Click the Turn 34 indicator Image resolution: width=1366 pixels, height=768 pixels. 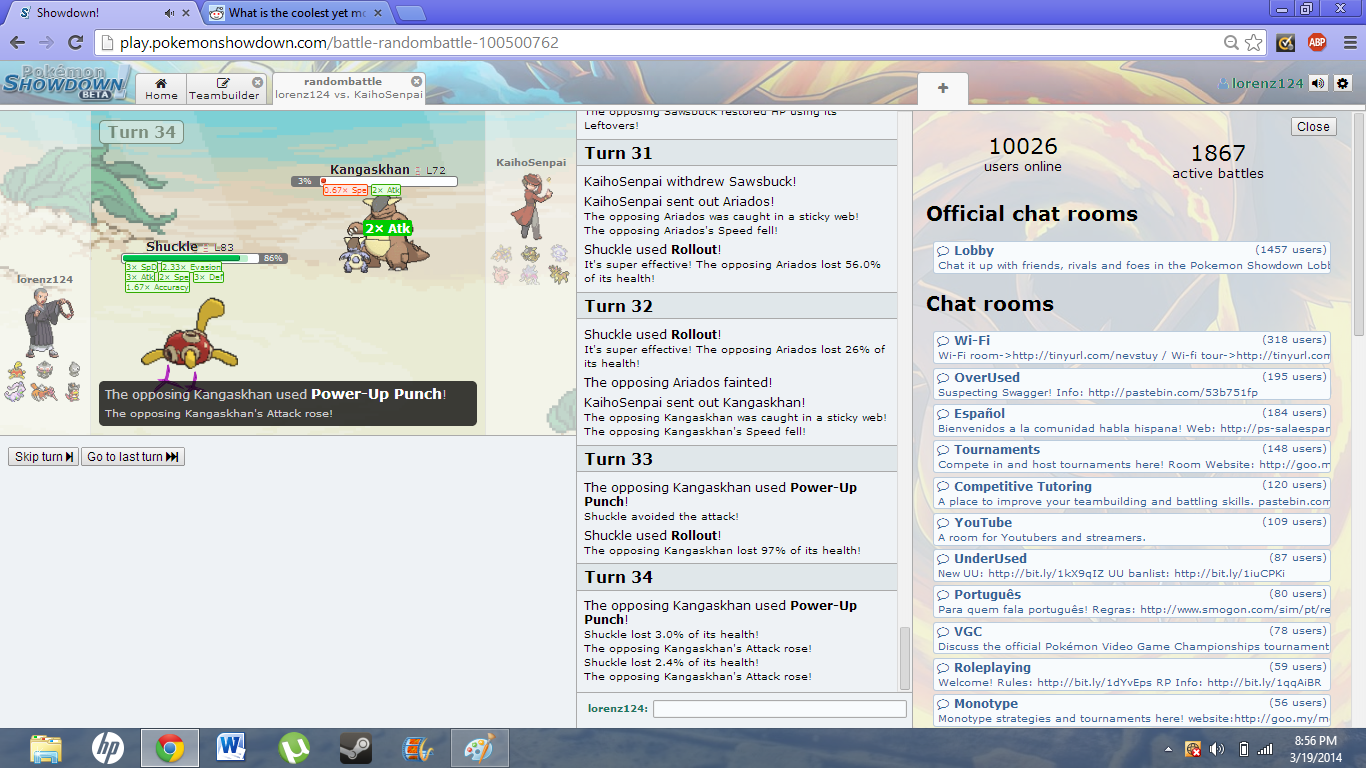(141, 132)
